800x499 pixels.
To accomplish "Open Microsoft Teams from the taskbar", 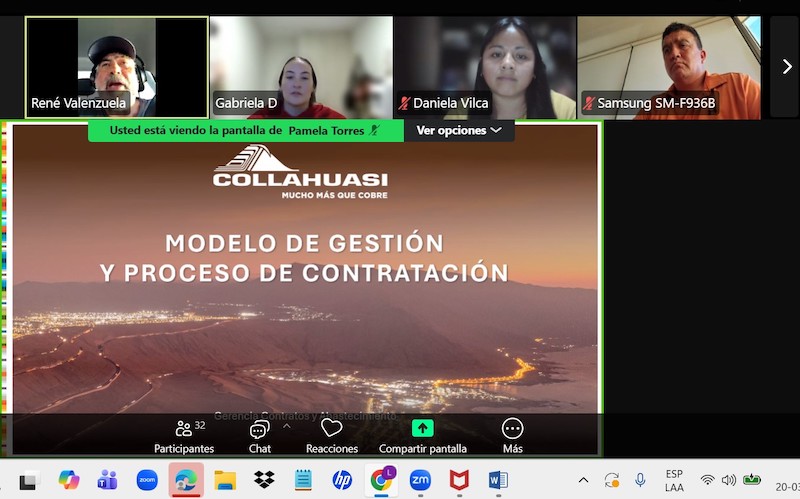I will point(107,480).
